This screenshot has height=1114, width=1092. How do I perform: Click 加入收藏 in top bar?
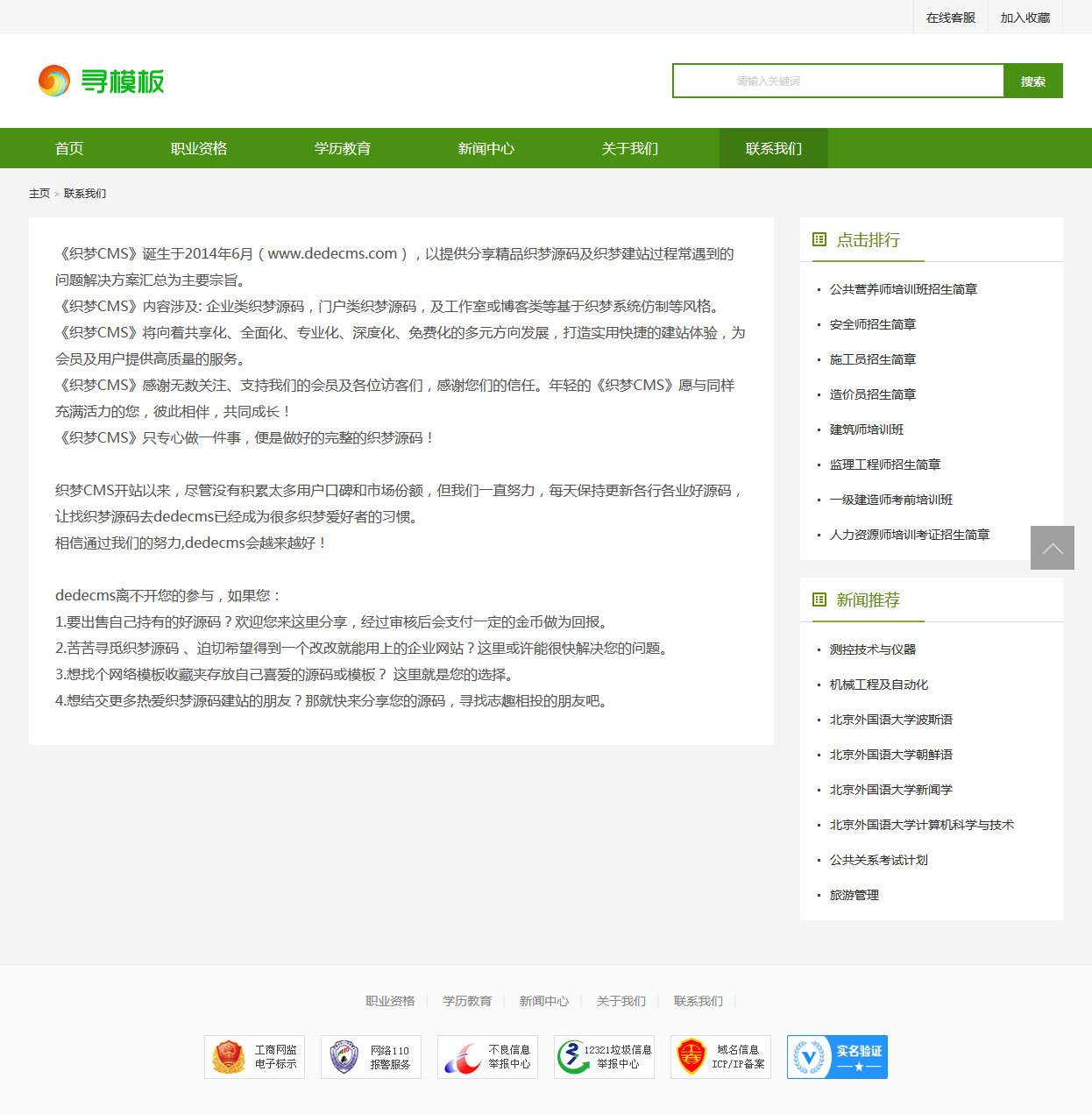[1025, 18]
